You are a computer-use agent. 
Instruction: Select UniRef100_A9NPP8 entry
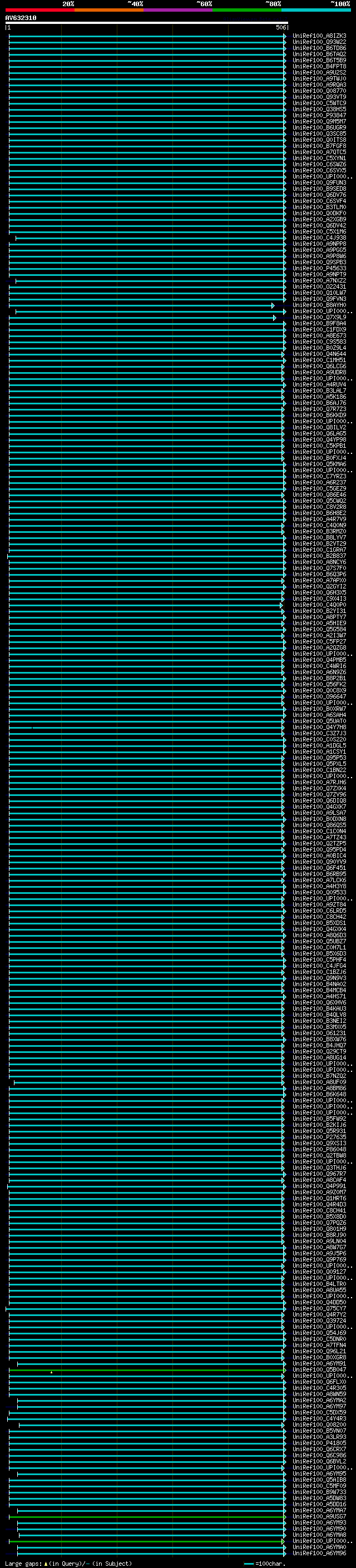pos(319,244)
